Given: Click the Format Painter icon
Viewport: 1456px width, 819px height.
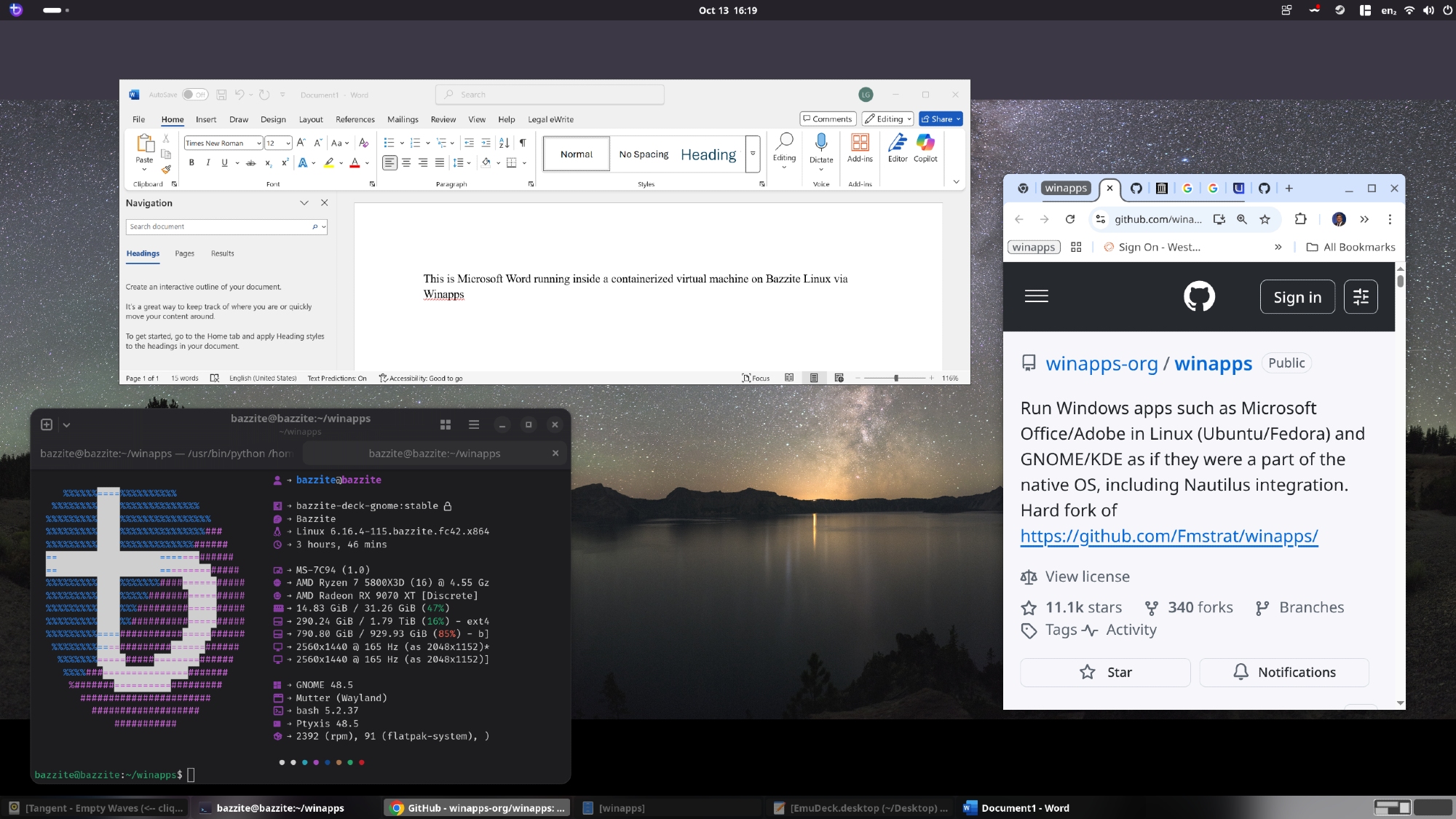Looking at the screenshot, I should tap(166, 170).
